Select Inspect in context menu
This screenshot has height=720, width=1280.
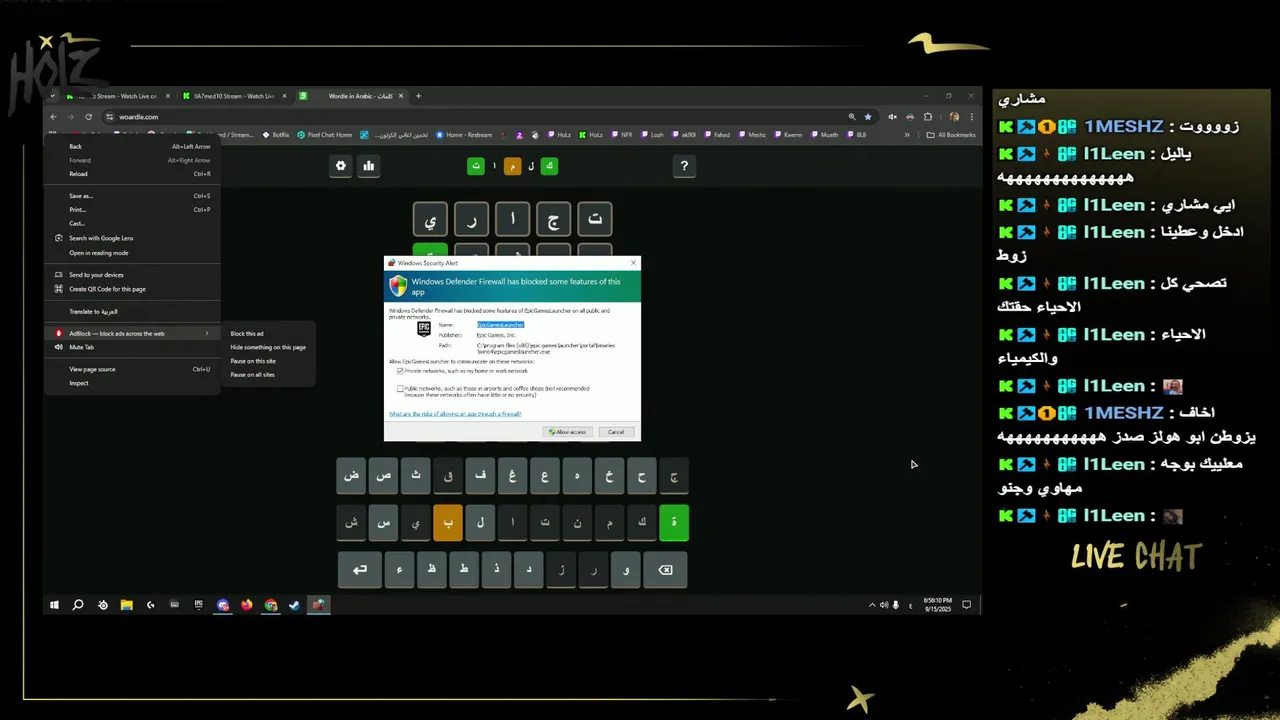132,383
